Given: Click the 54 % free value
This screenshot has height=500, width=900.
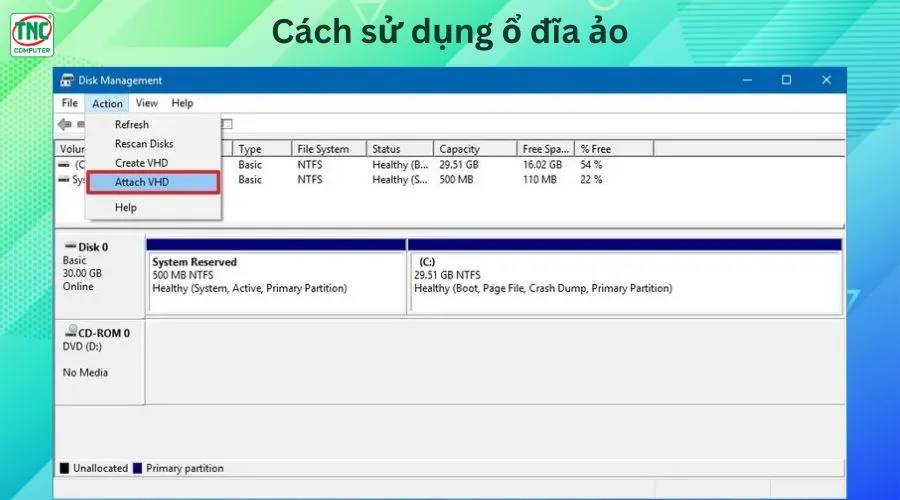Looking at the screenshot, I should pyautogui.click(x=591, y=165).
